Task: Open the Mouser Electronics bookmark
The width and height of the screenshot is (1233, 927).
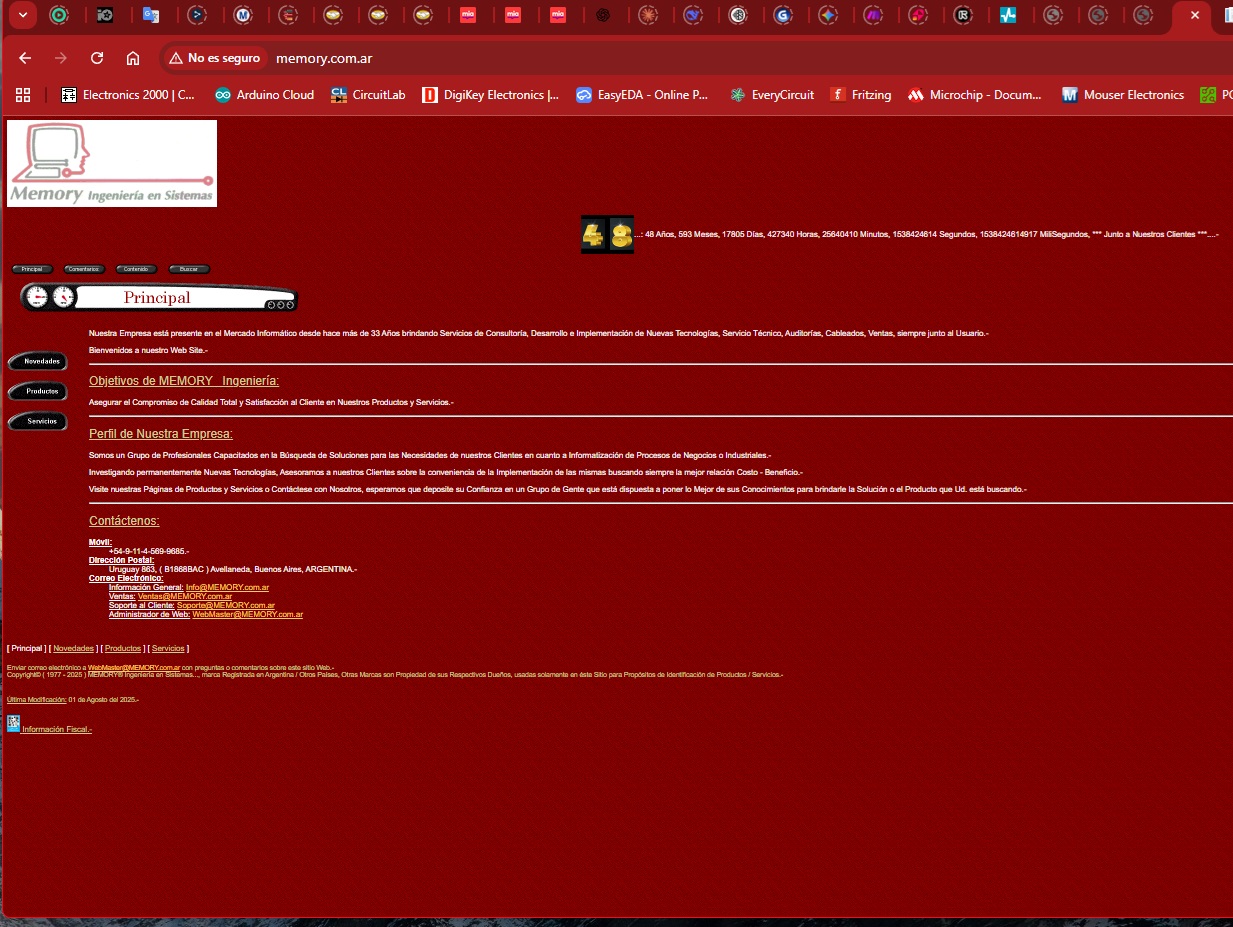Action: click(1122, 95)
